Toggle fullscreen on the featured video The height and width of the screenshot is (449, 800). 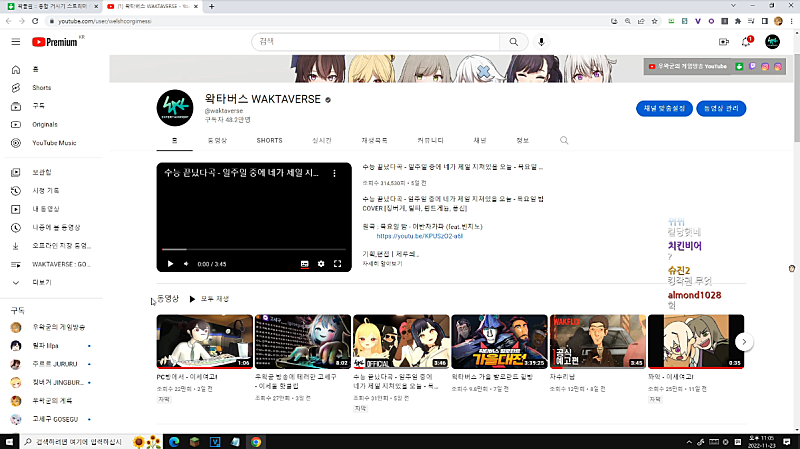tap(338, 263)
